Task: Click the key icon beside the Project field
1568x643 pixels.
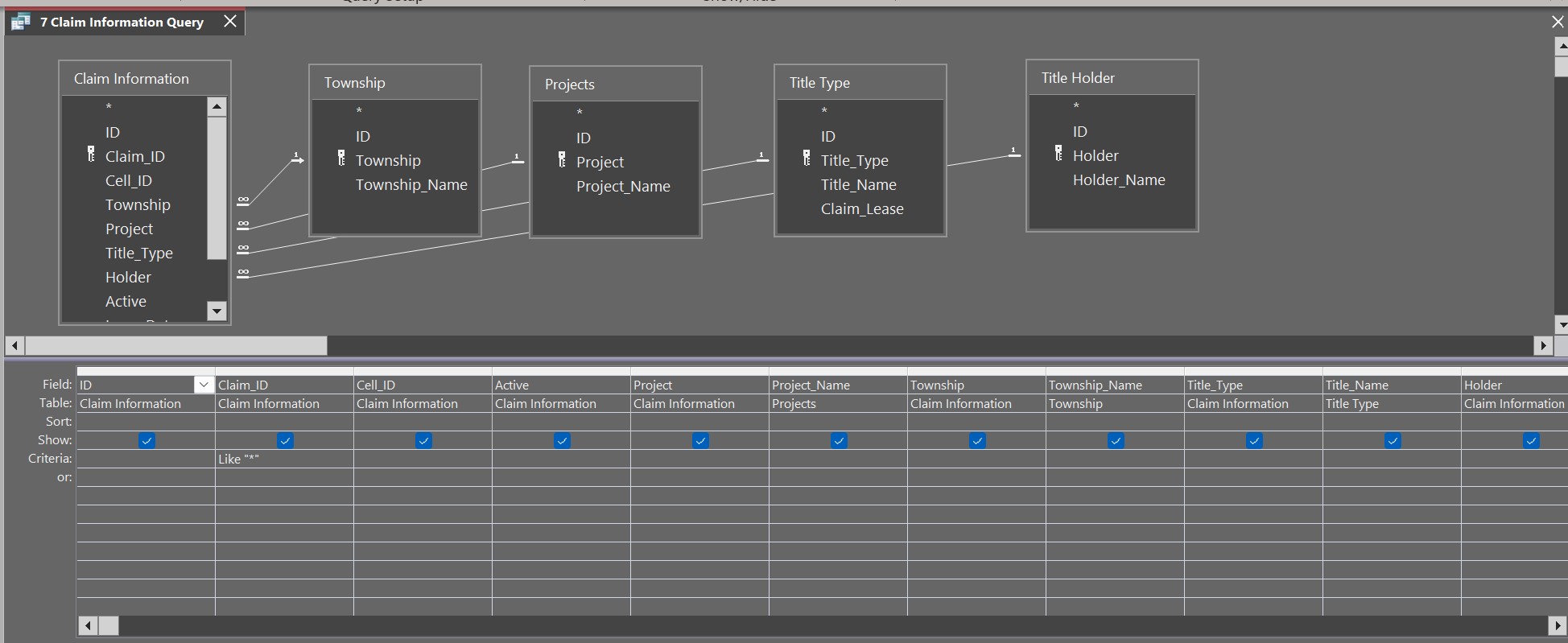Action: click(562, 160)
